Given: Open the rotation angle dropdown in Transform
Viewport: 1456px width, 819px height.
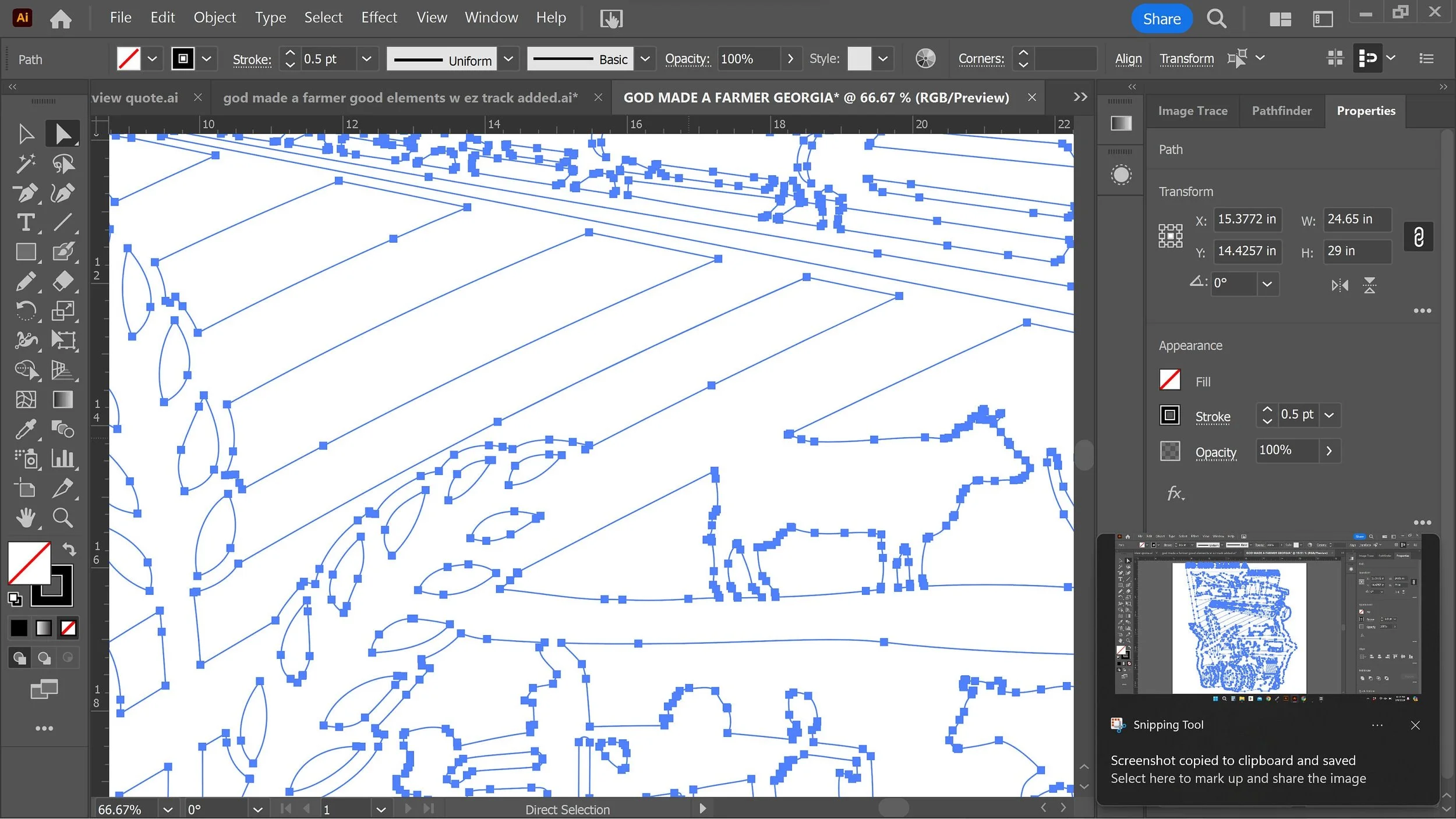Looking at the screenshot, I should click(1267, 284).
